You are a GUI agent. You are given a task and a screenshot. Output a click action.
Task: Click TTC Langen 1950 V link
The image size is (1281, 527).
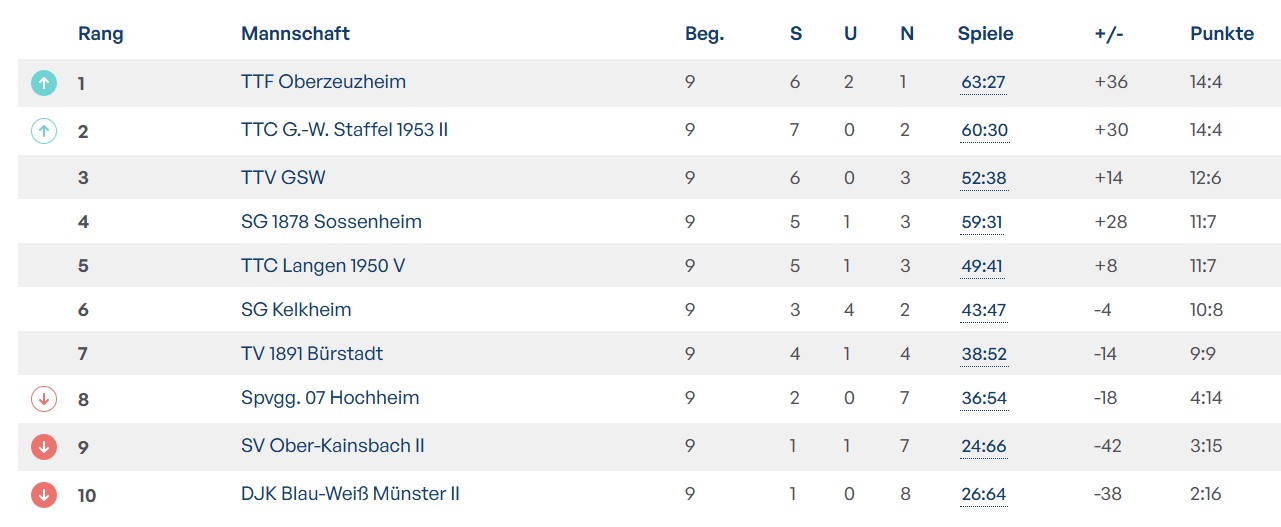(x=323, y=266)
